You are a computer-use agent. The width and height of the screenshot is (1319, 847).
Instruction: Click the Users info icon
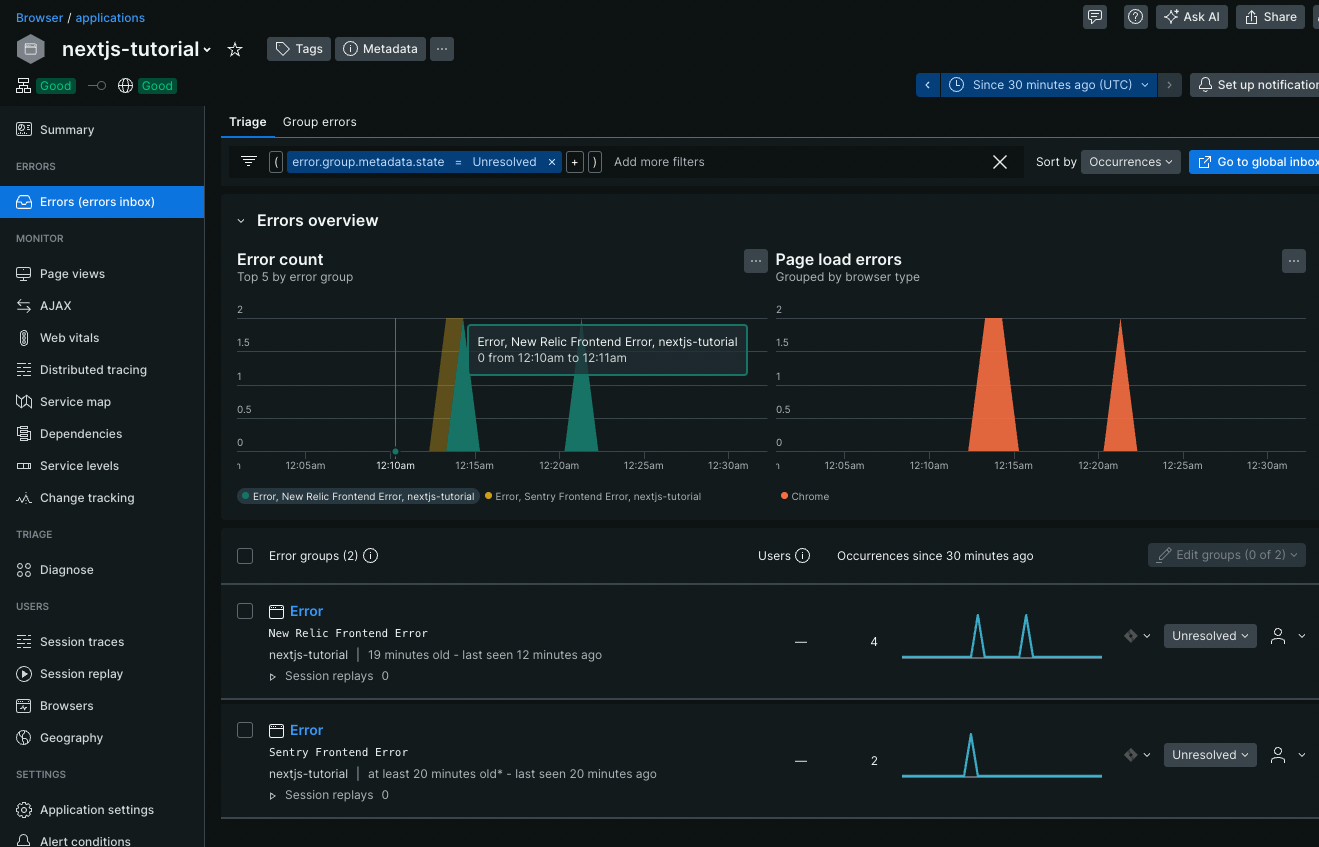coord(802,556)
